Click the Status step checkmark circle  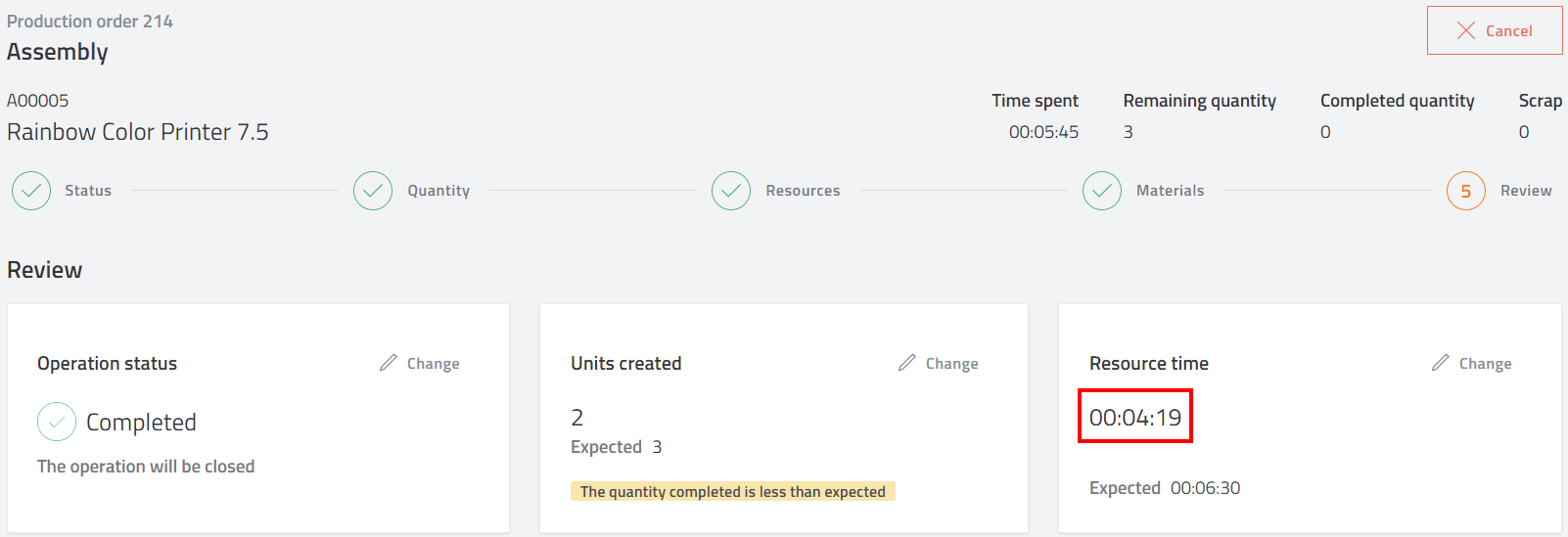click(31, 191)
